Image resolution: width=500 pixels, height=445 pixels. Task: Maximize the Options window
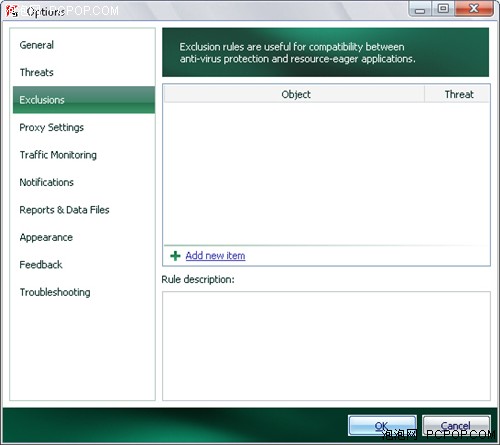(443, 8)
